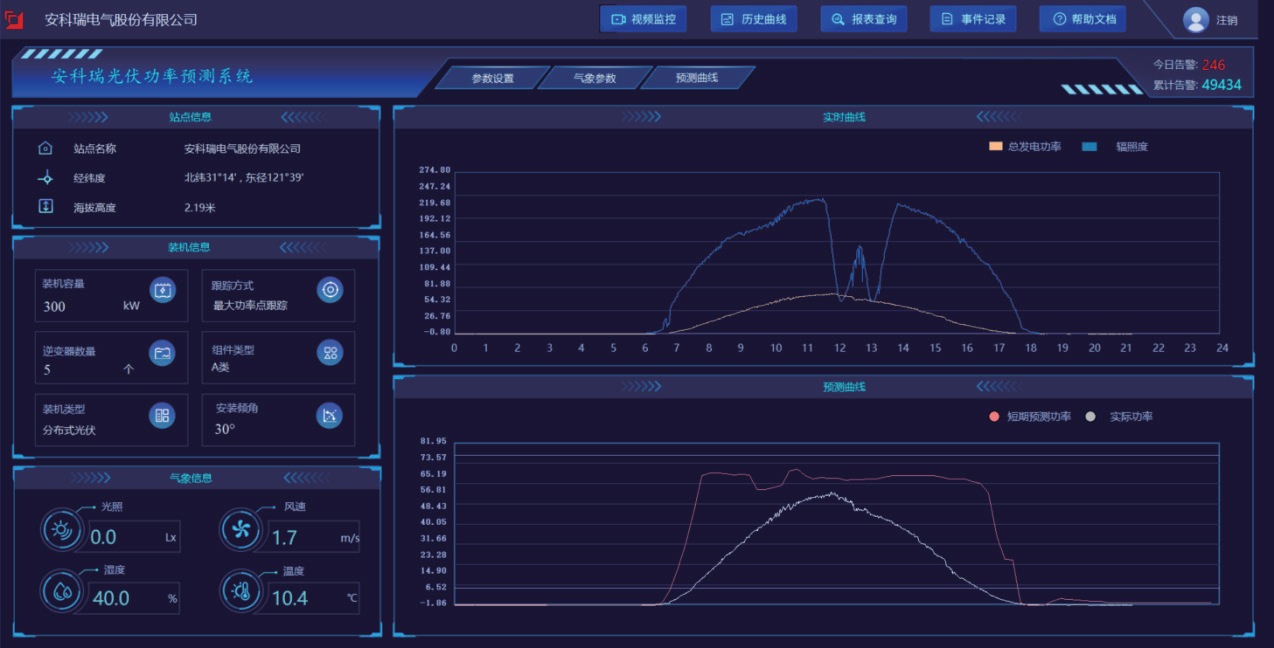This screenshot has height=648, width=1274.
Task: Click the humidity droplet icon
Action: (61, 592)
